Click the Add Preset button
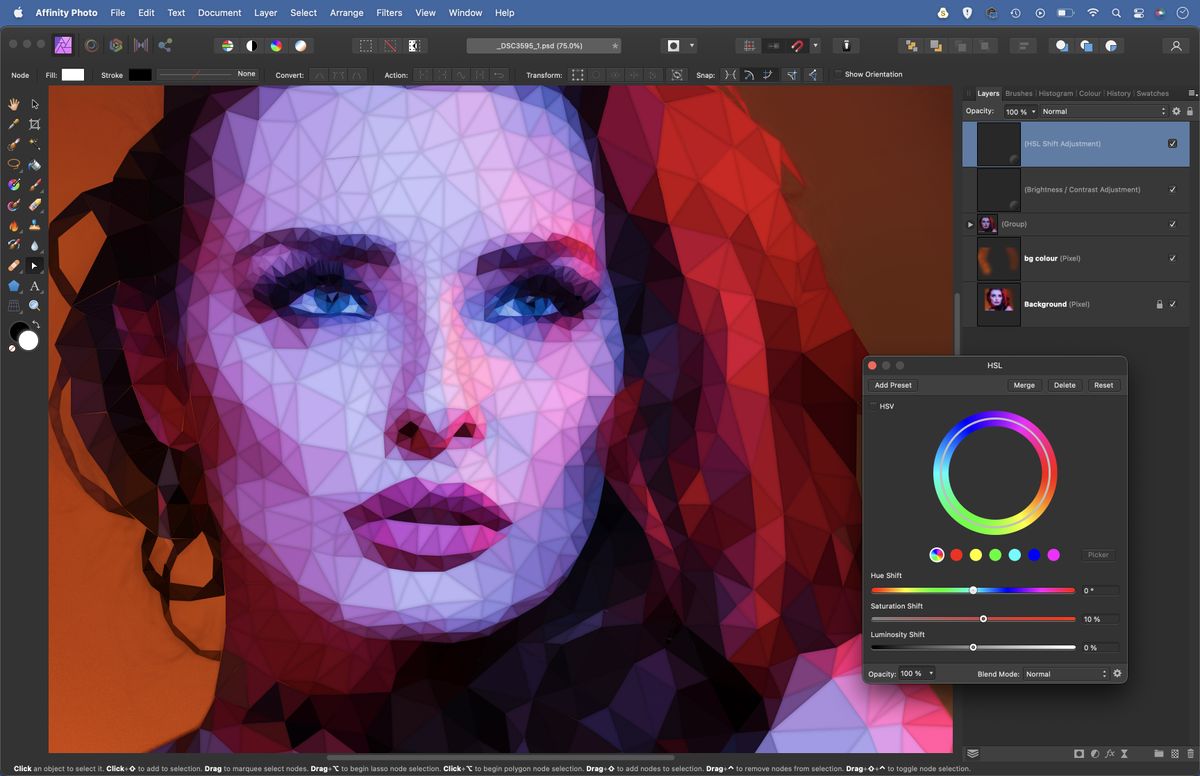 click(892, 385)
